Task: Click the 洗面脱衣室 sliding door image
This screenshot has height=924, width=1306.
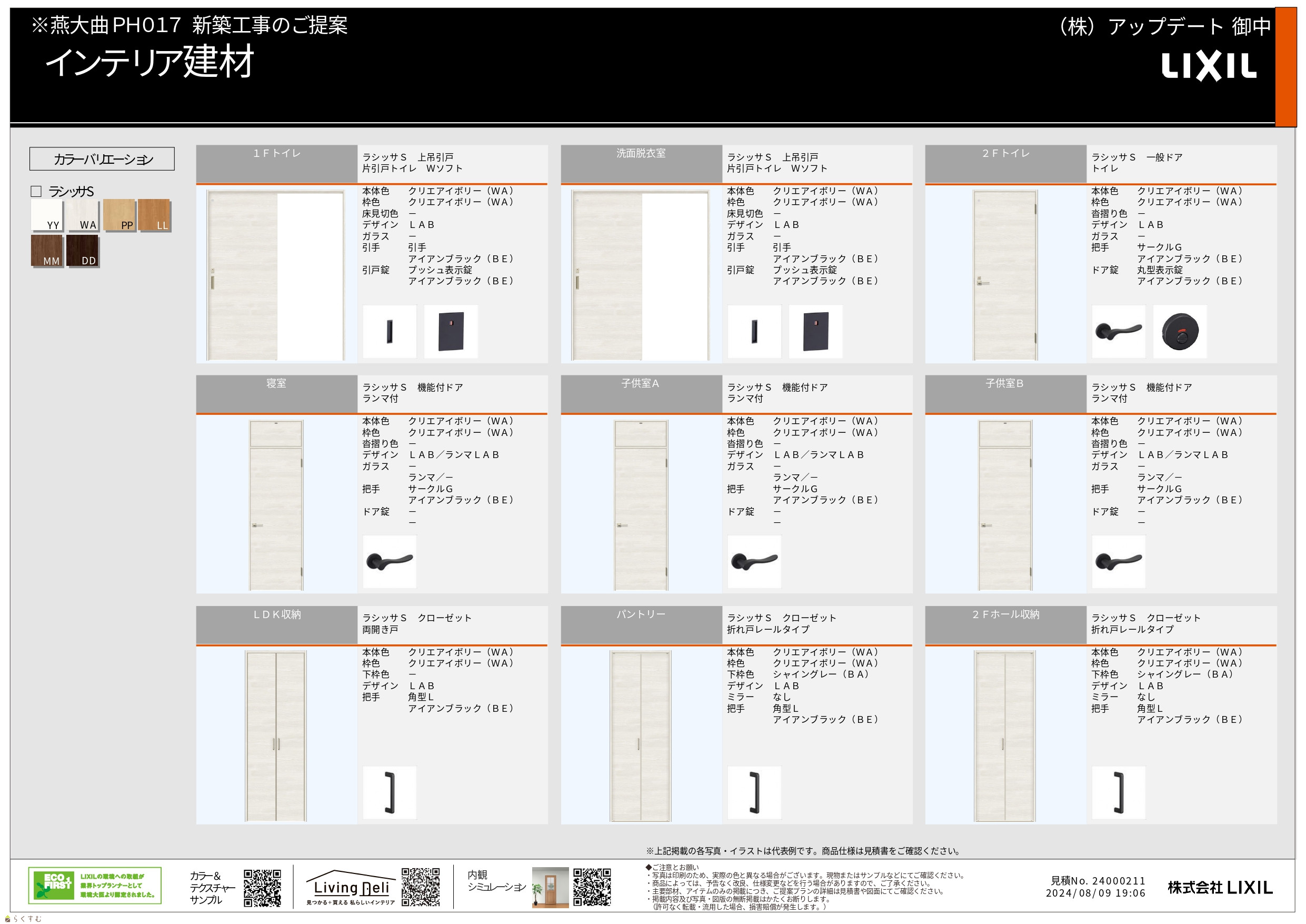Action: point(641,275)
